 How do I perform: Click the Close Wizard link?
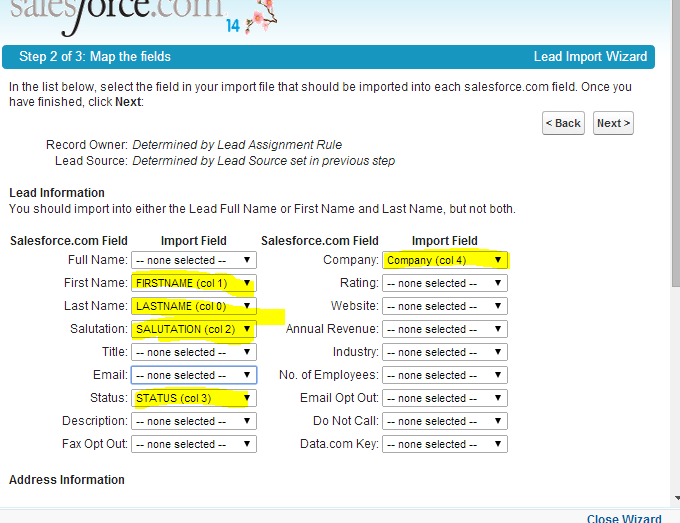pyautogui.click(x=624, y=518)
